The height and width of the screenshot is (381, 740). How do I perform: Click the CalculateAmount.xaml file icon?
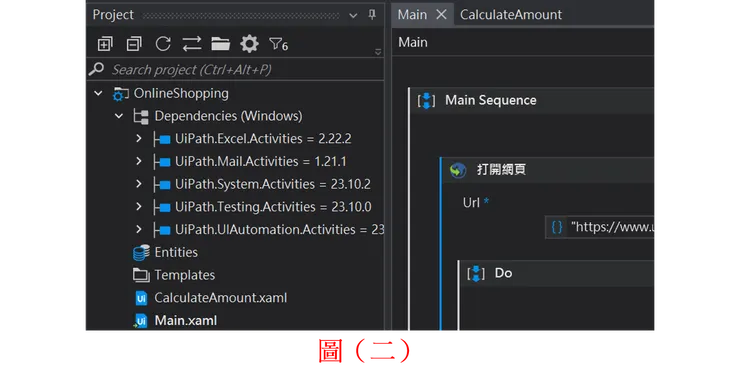tap(141, 298)
